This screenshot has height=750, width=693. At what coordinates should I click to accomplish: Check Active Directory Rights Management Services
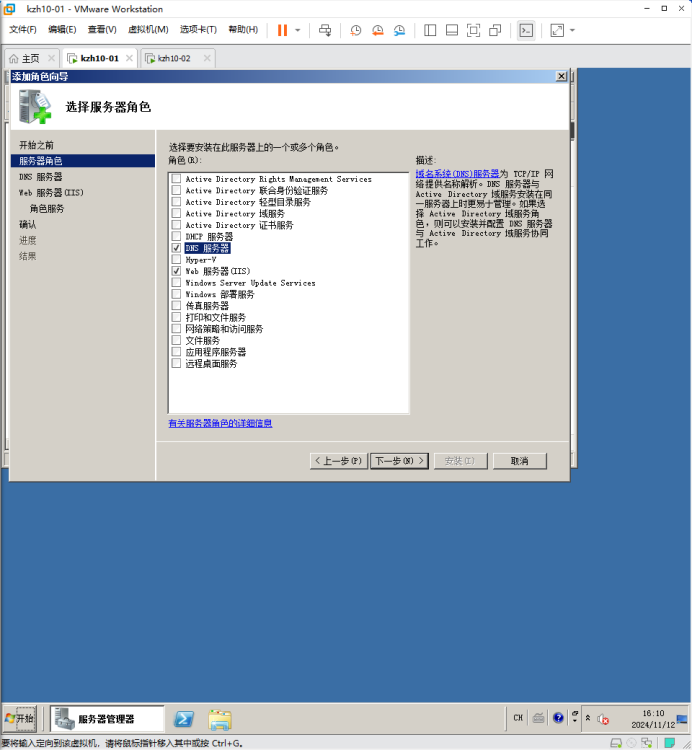coord(176,179)
